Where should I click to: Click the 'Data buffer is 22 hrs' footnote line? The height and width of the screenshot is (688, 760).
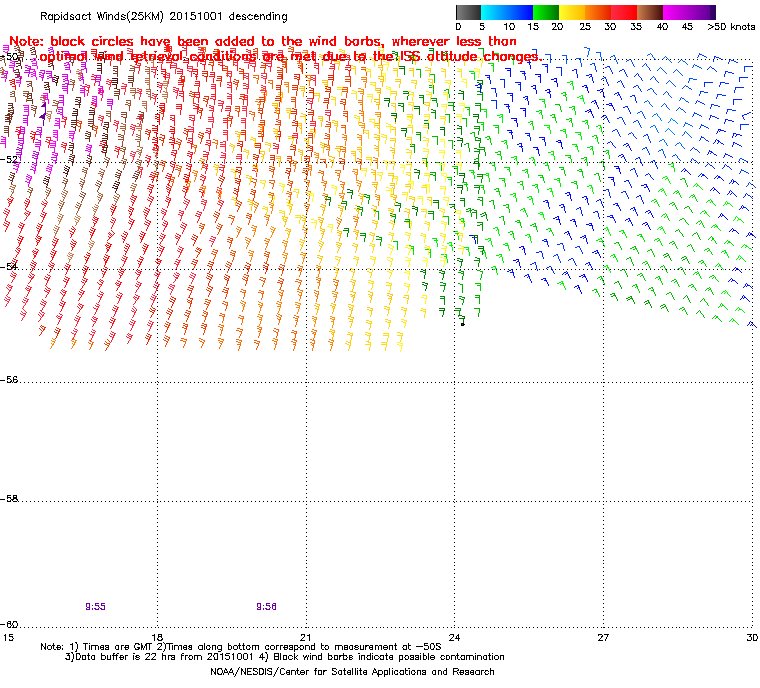(285, 657)
